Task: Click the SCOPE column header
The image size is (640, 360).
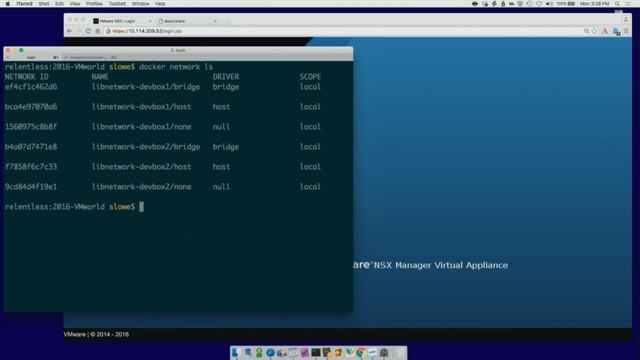Action: point(310,77)
